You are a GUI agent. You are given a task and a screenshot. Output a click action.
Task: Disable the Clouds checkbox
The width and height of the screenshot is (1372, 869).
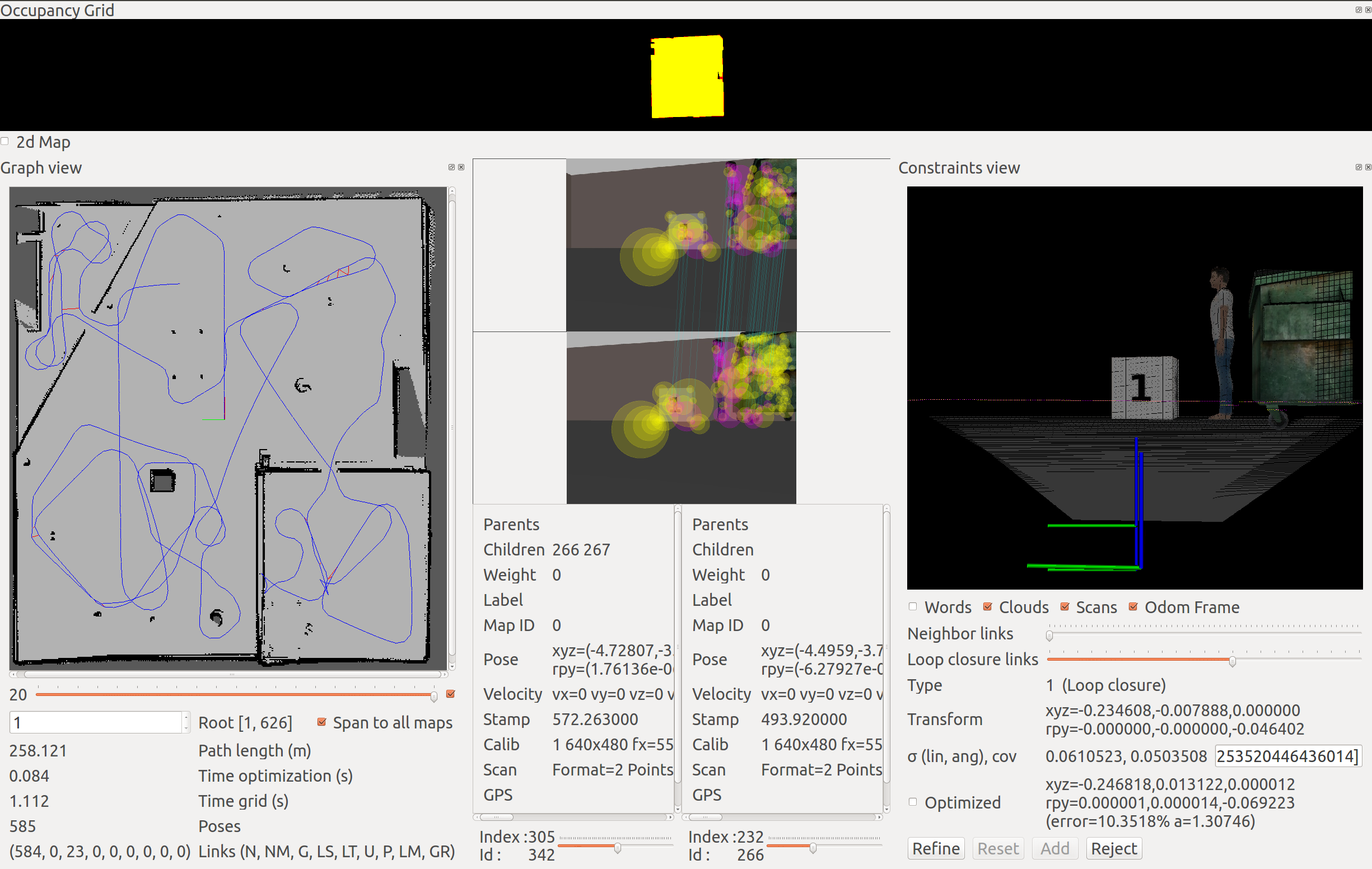[x=987, y=606]
